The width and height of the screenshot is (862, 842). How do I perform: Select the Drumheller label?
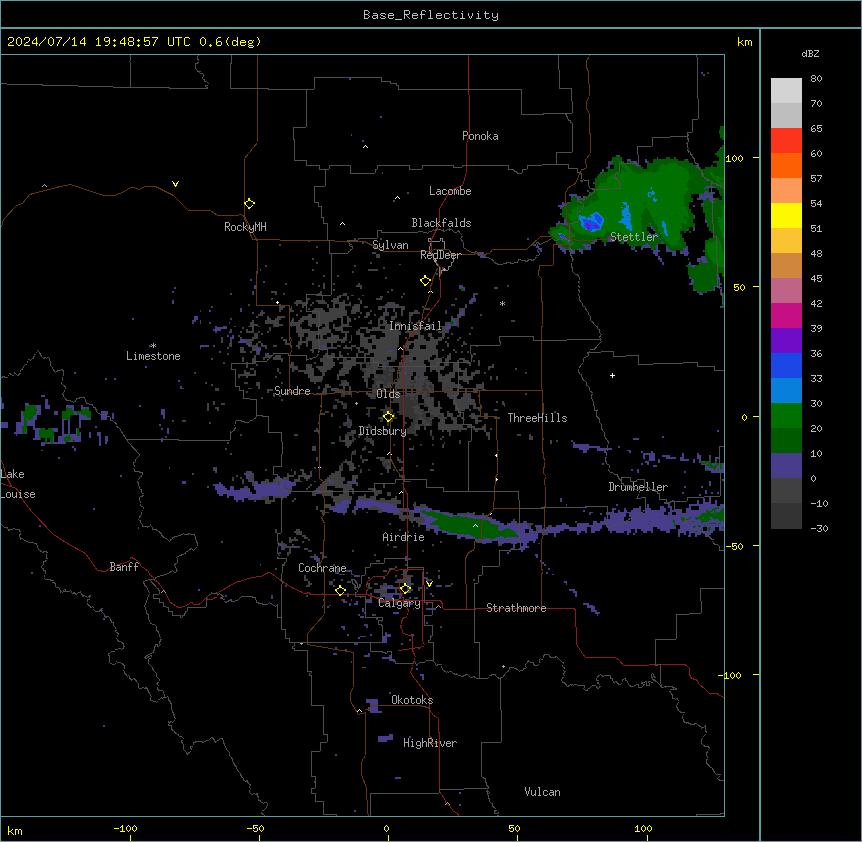point(638,487)
